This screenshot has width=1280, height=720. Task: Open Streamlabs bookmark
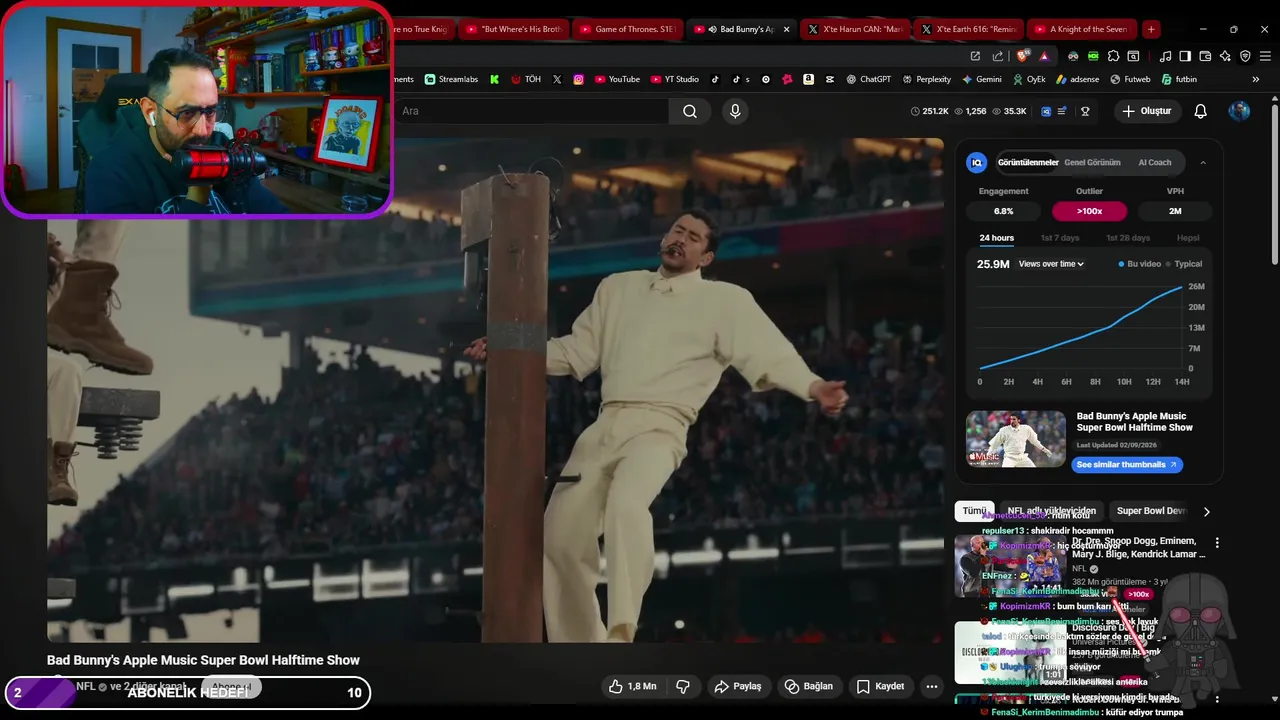coord(451,79)
